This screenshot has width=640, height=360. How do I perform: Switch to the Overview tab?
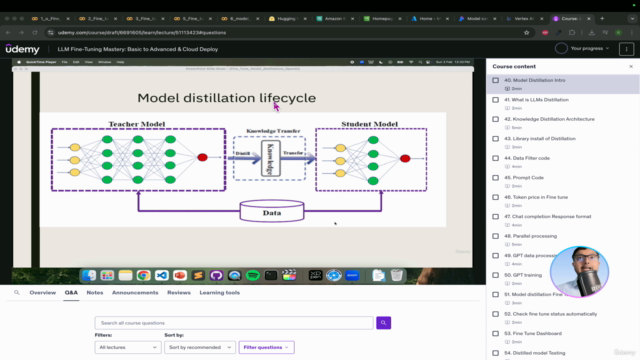[42, 293]
